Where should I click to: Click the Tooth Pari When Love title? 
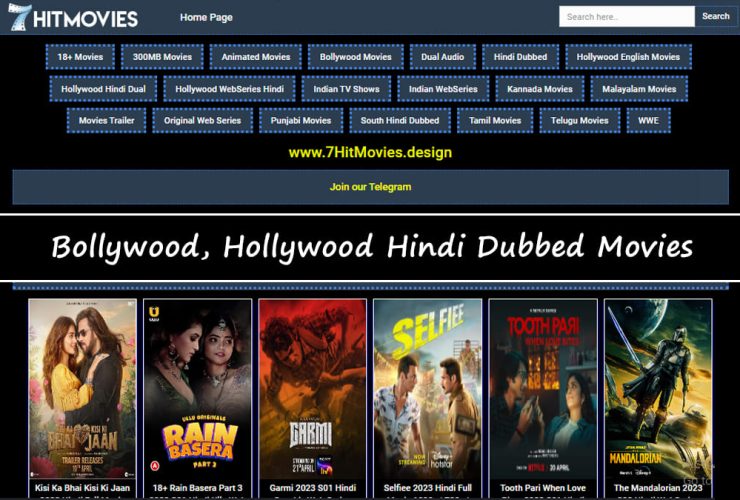coord(543,488)
